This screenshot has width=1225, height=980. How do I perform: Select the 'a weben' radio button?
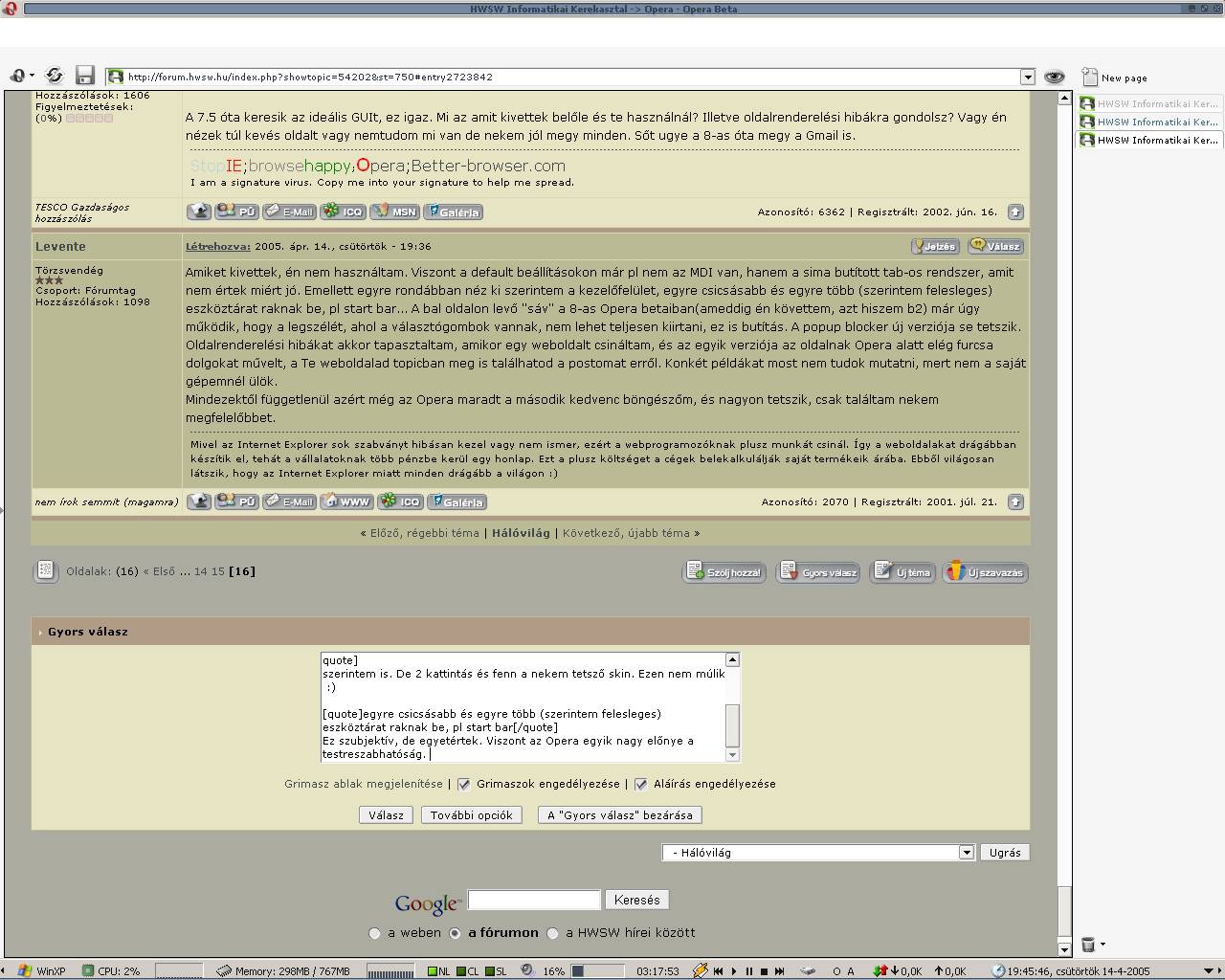(x=375, y=933)
